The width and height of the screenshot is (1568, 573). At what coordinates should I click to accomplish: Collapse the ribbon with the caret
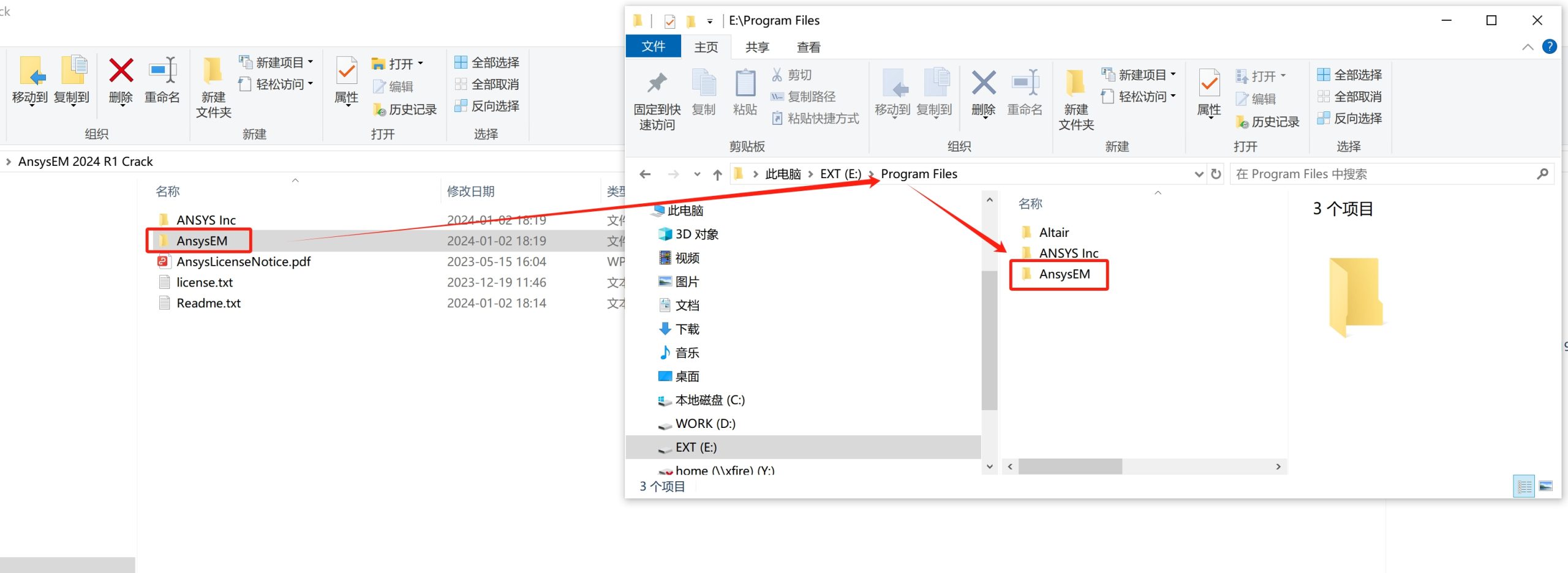click(x=1528, y=47)
